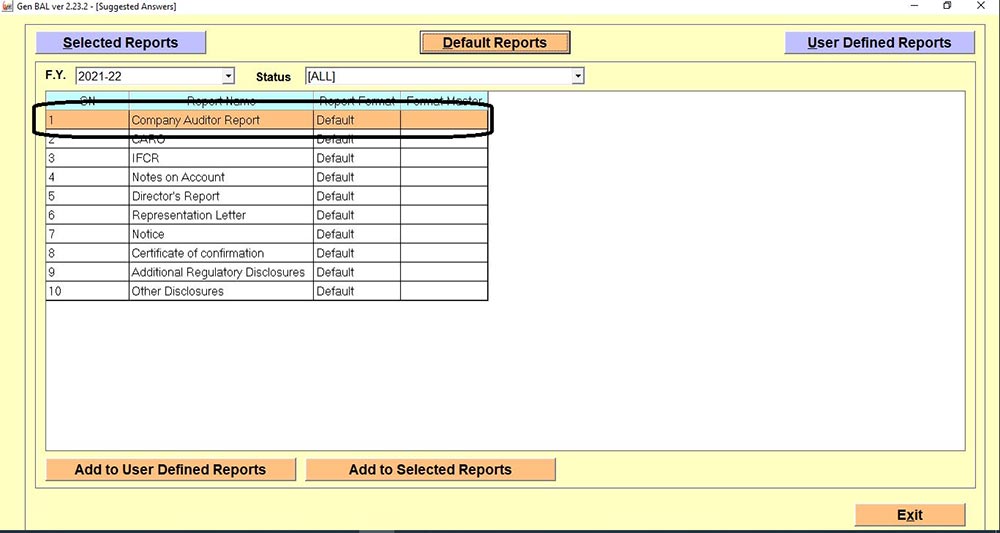Open the Selected Reports tab

(x=120, y=43)
